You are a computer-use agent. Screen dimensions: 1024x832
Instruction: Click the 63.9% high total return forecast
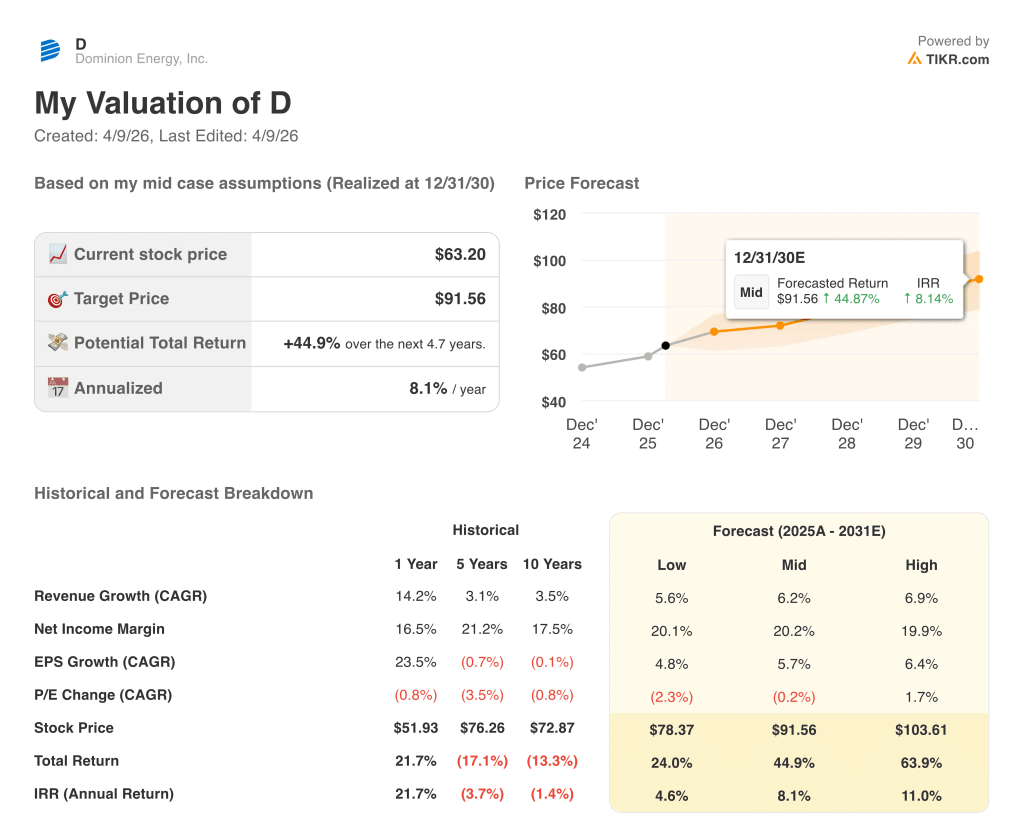[921, 763]
